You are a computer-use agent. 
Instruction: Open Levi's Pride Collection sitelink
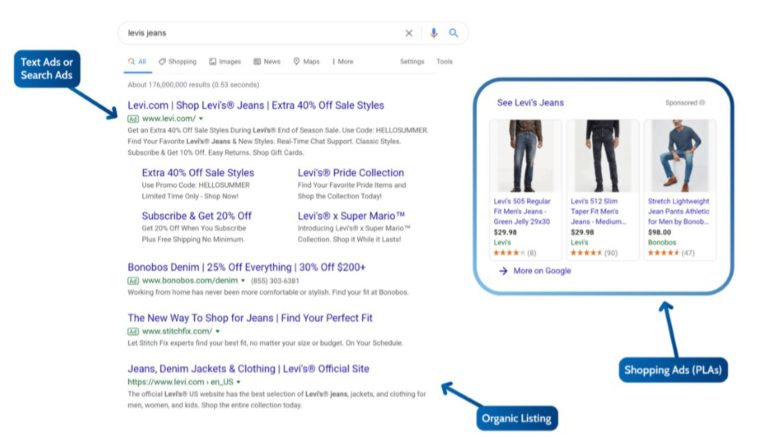[351, 173]
